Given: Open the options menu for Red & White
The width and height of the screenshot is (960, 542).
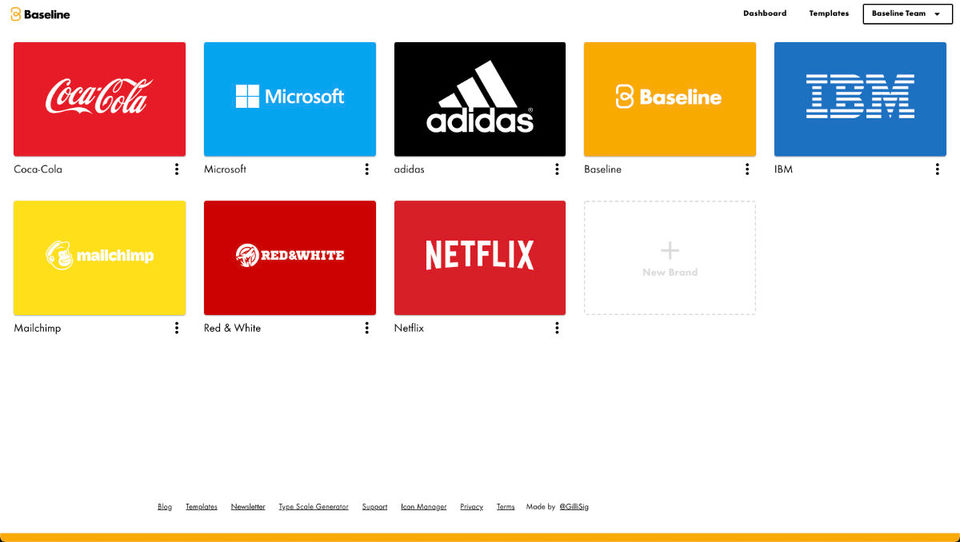Looking at the screenshot, I should 367,328.
